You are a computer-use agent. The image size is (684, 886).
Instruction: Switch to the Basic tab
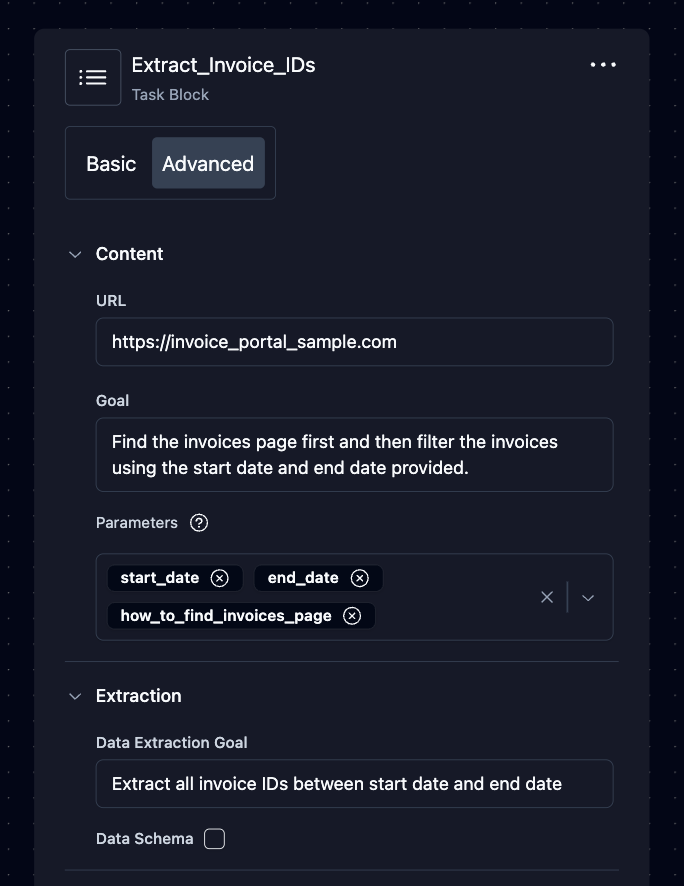point(111,164)
